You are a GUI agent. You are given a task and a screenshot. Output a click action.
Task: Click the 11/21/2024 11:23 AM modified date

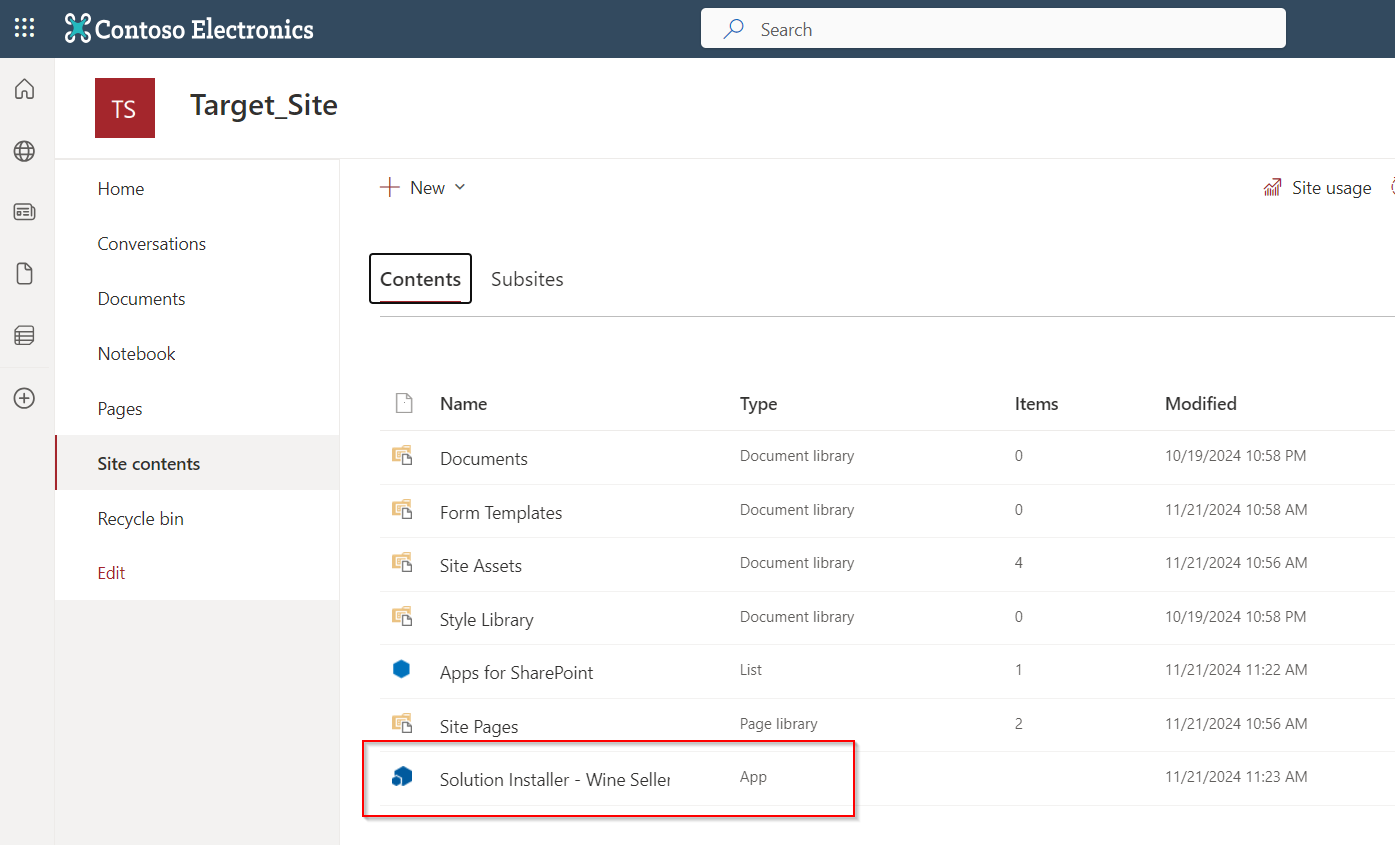1236,777
